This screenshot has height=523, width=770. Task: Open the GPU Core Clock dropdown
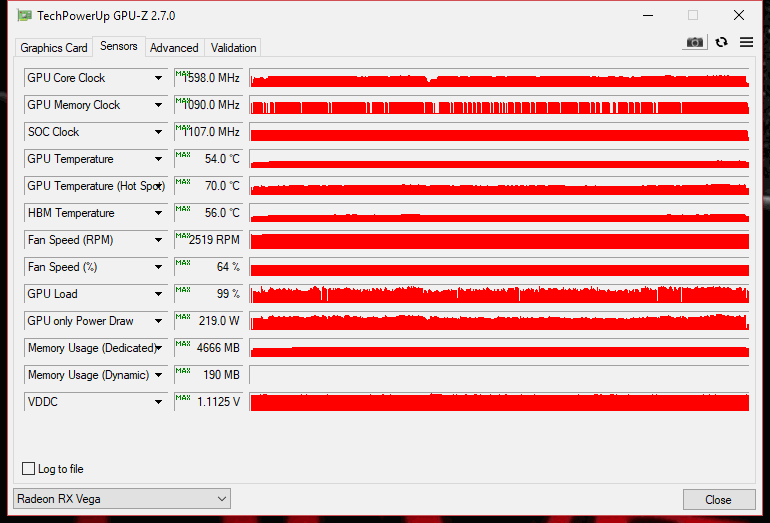coord(158,78)
